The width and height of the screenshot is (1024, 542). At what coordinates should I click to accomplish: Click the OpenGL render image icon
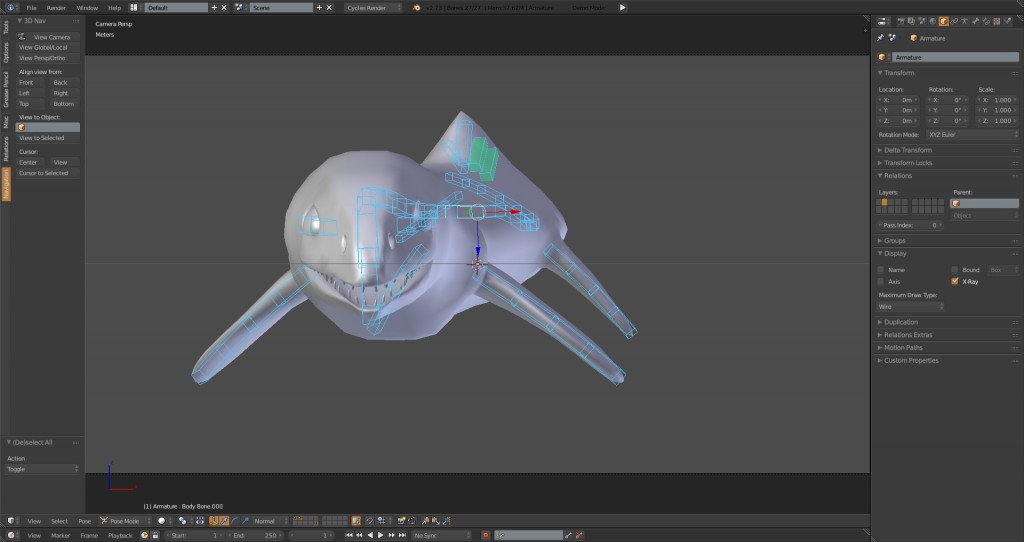[x=402, y=520]
